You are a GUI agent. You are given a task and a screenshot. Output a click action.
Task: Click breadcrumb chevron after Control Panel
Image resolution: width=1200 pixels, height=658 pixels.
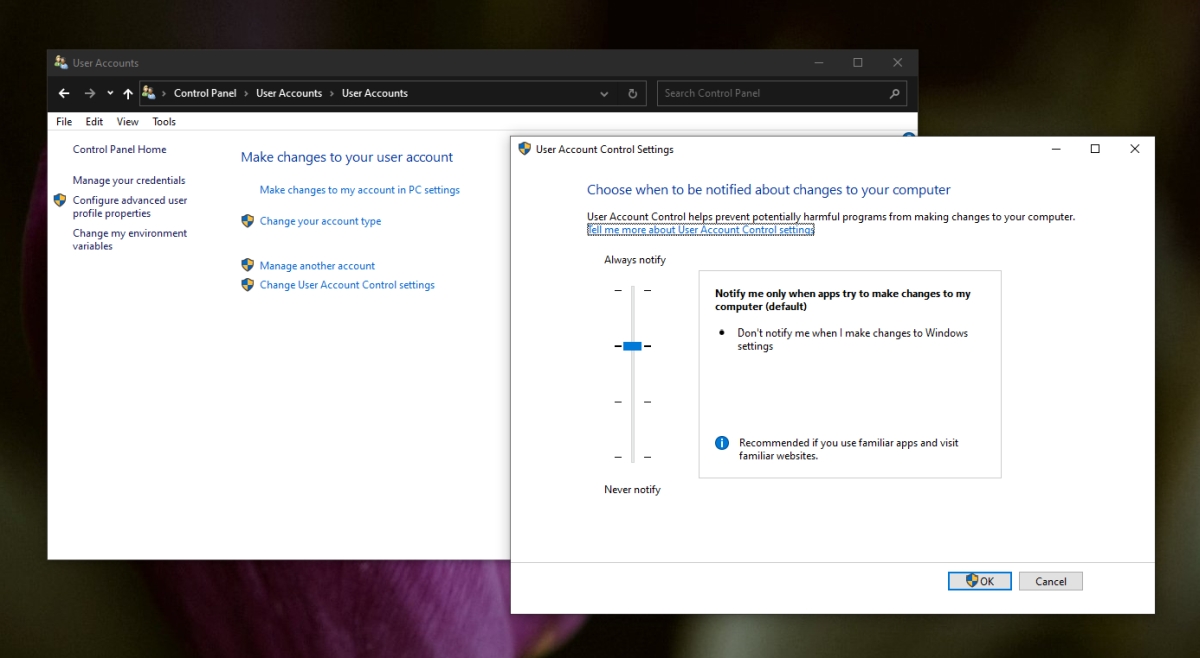pyautogui.click(x=246, y=93)
